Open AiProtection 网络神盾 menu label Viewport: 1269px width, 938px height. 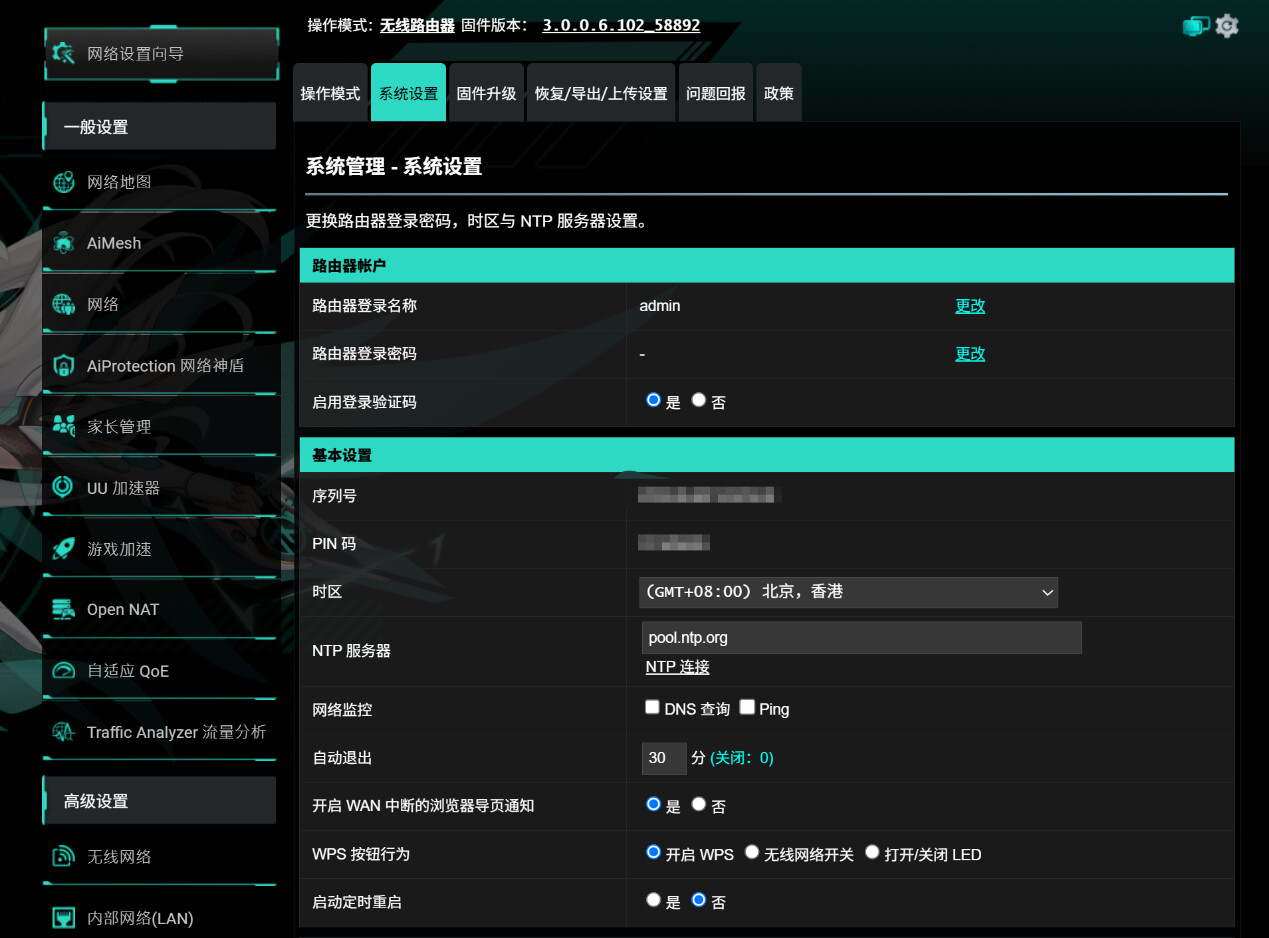point(165,366)
